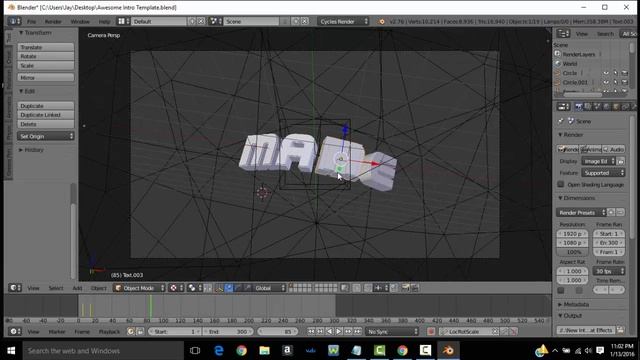
Task: Click the scene browse icon beside Scene field
Action: pyautogui.click(x=215, y=21)
